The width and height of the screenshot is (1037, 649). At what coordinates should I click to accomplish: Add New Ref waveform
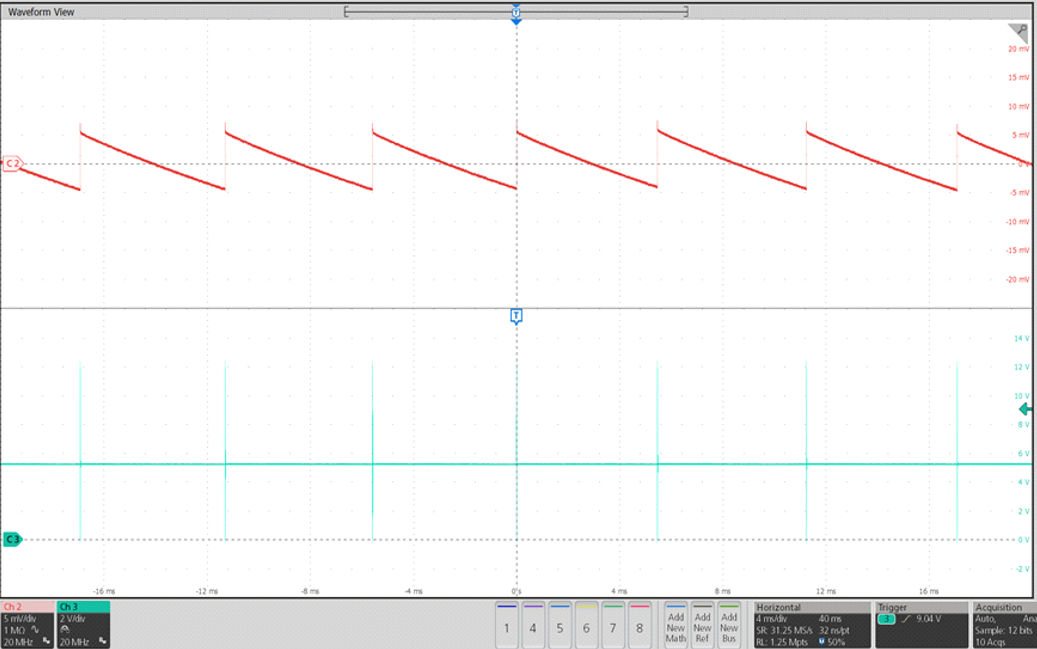tap(703, 624)
